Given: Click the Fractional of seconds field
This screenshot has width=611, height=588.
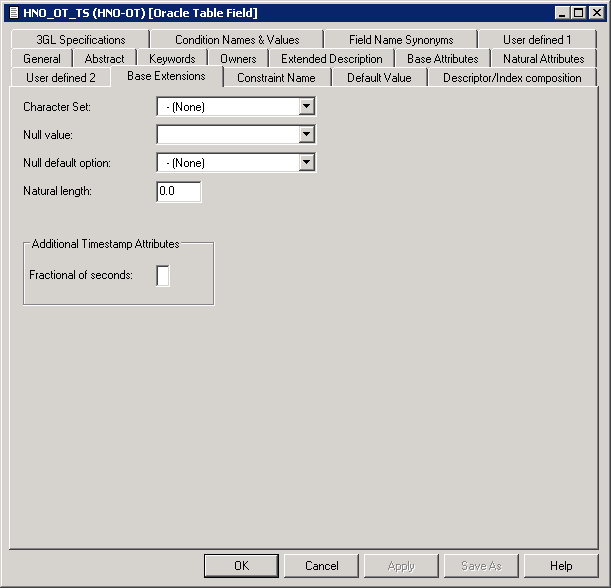Looking at the screenshot, I should click(x=163, y=275).
